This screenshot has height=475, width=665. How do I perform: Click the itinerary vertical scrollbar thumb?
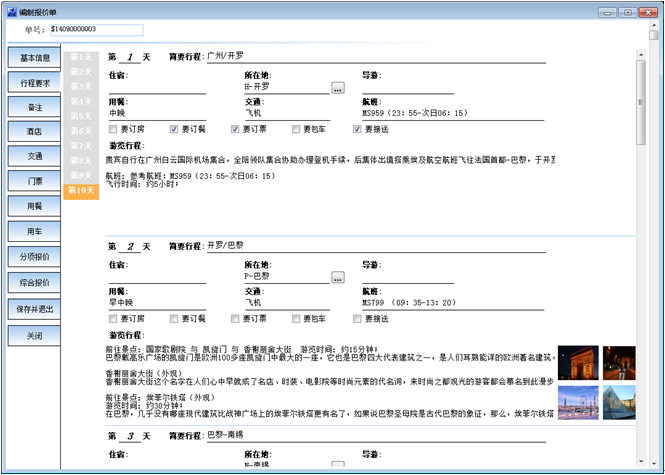click(x=641, y=102)
